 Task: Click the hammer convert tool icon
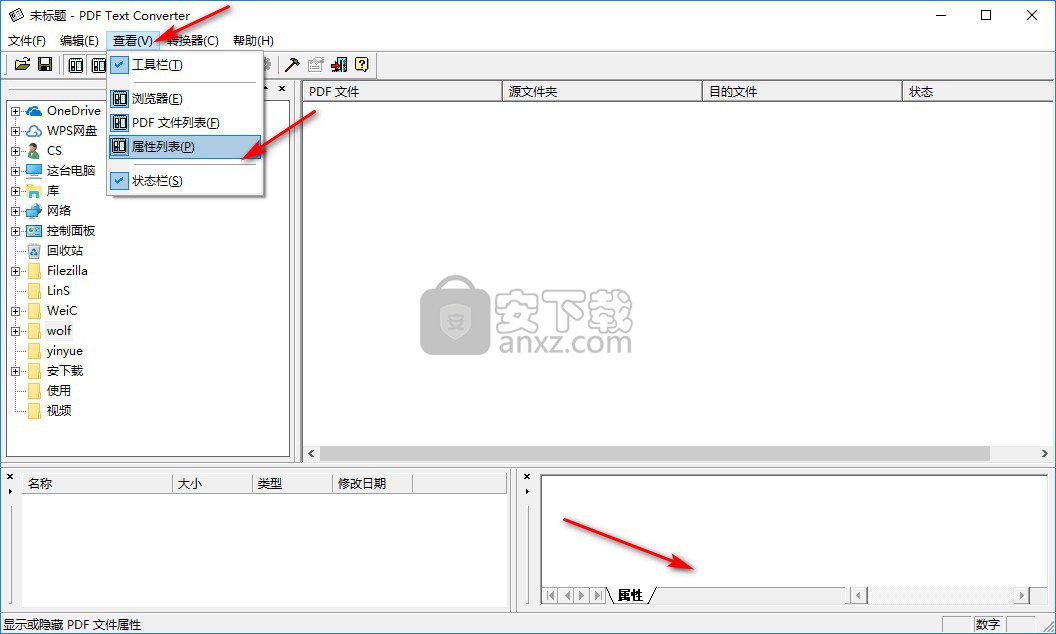click(x=292, y=65)
